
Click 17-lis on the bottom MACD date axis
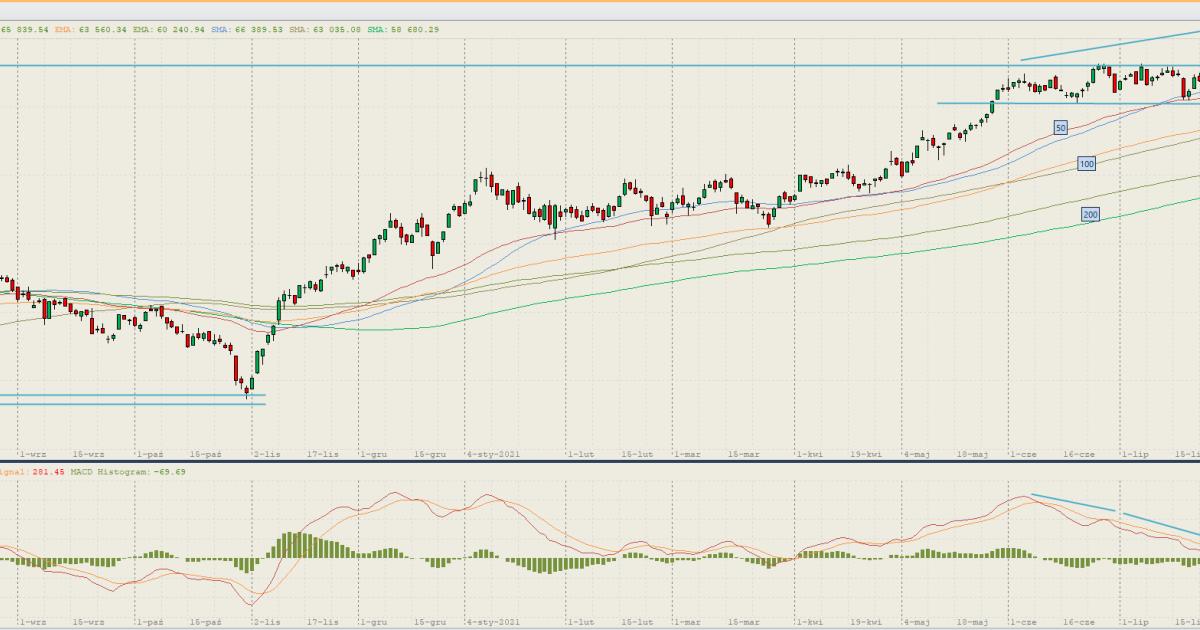pyautogui.click(x=324, y=621)
